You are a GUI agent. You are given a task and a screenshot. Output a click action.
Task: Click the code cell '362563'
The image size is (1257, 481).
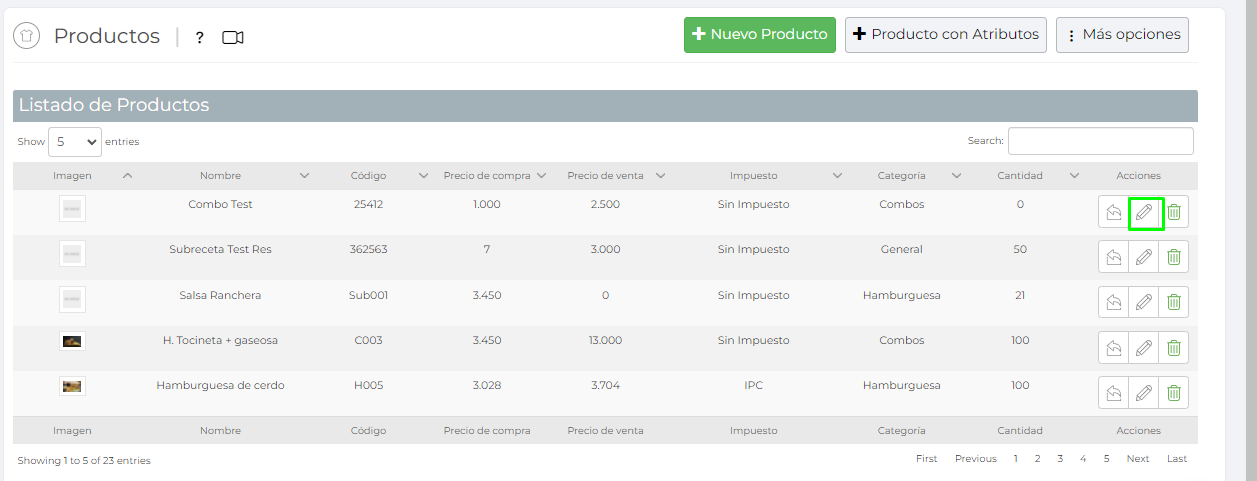pos(368,250)
